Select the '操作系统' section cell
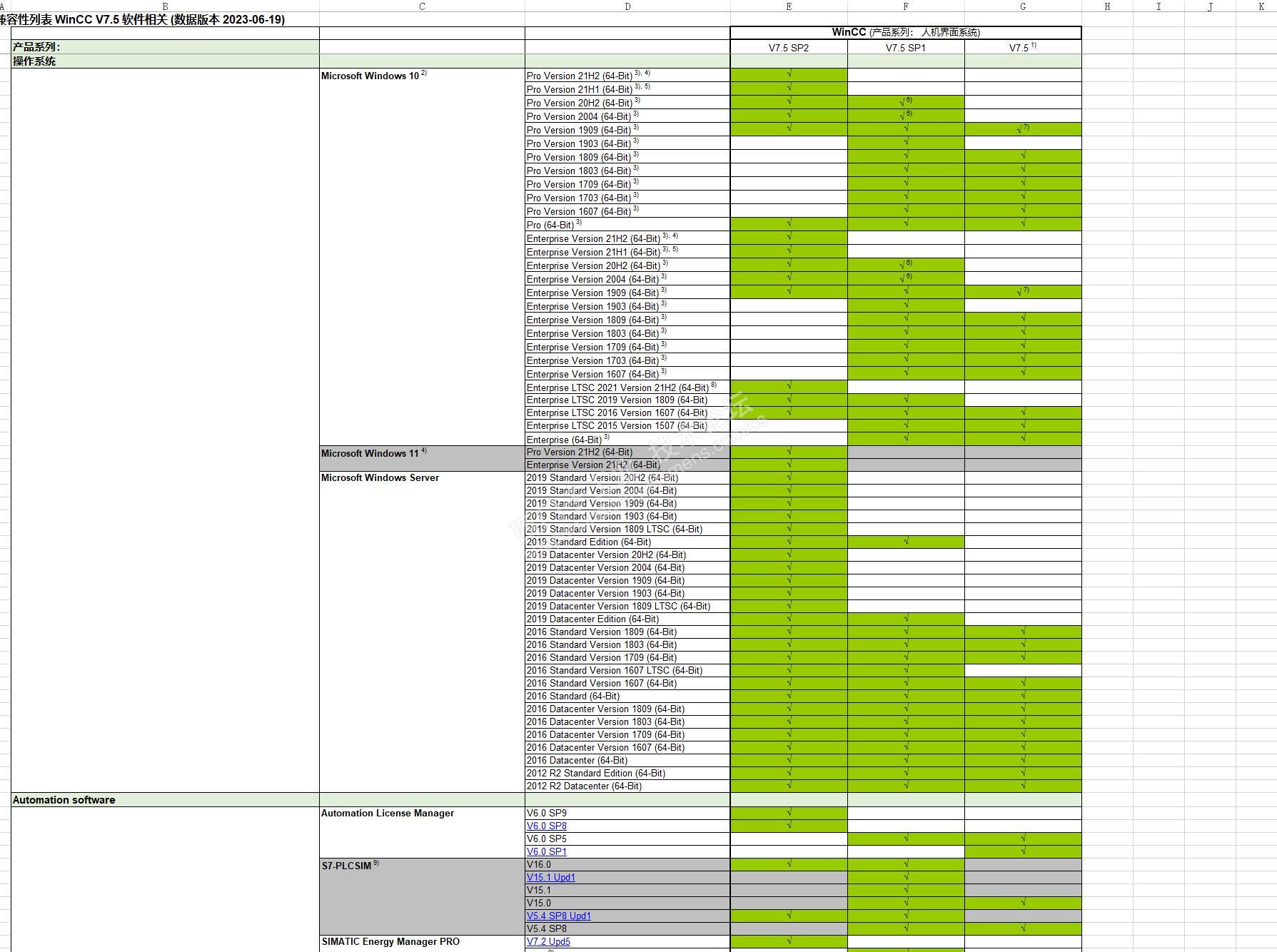The width and height of the screenshot is (1277, 952). (x=165, y=61)
